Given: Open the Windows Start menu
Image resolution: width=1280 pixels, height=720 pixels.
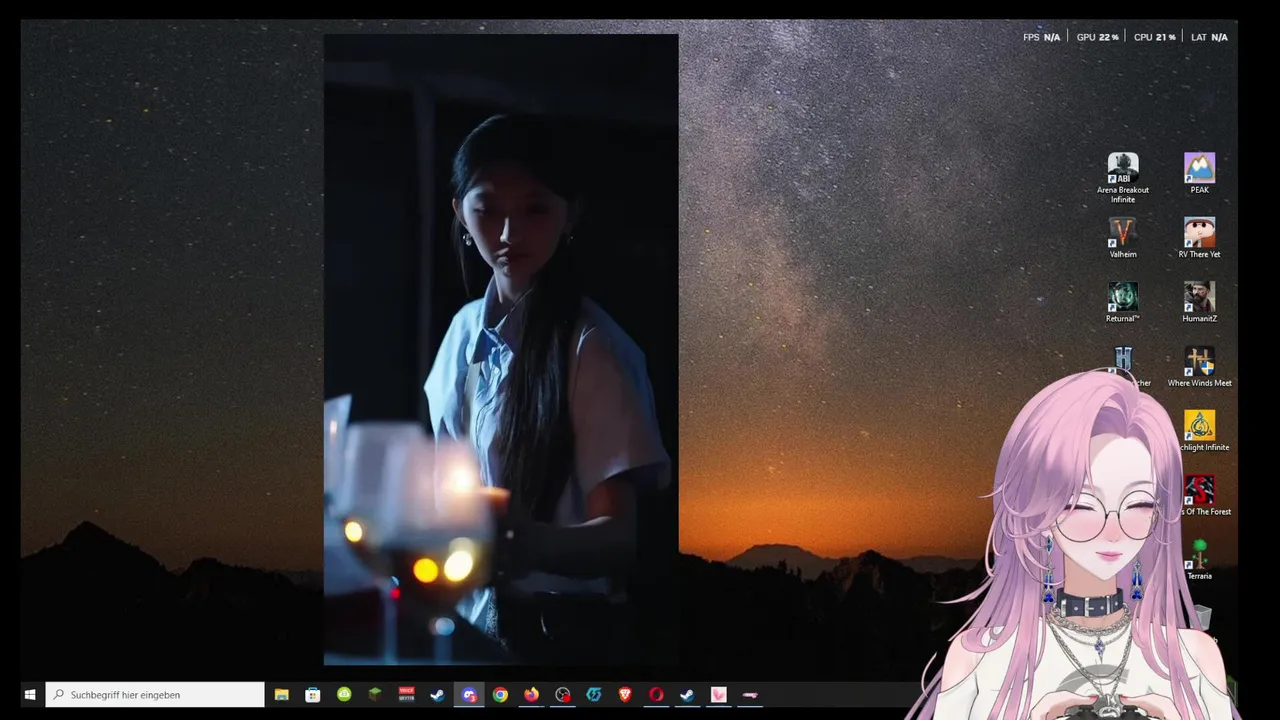Looking at the screenshot, I should pos(30,694).
